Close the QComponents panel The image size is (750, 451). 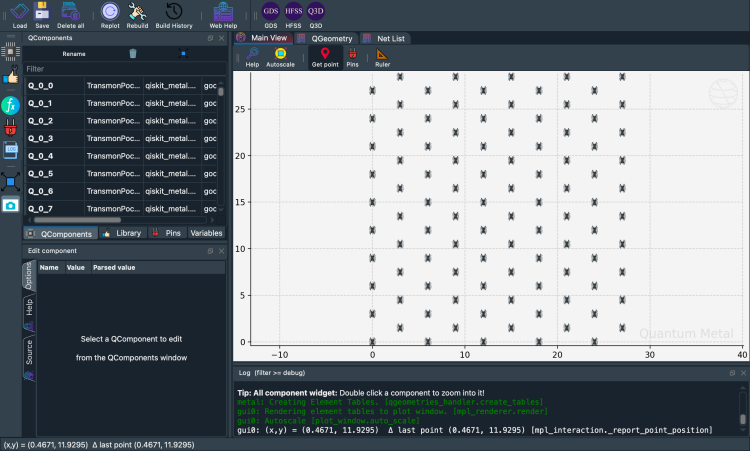(x=221, y=38)
